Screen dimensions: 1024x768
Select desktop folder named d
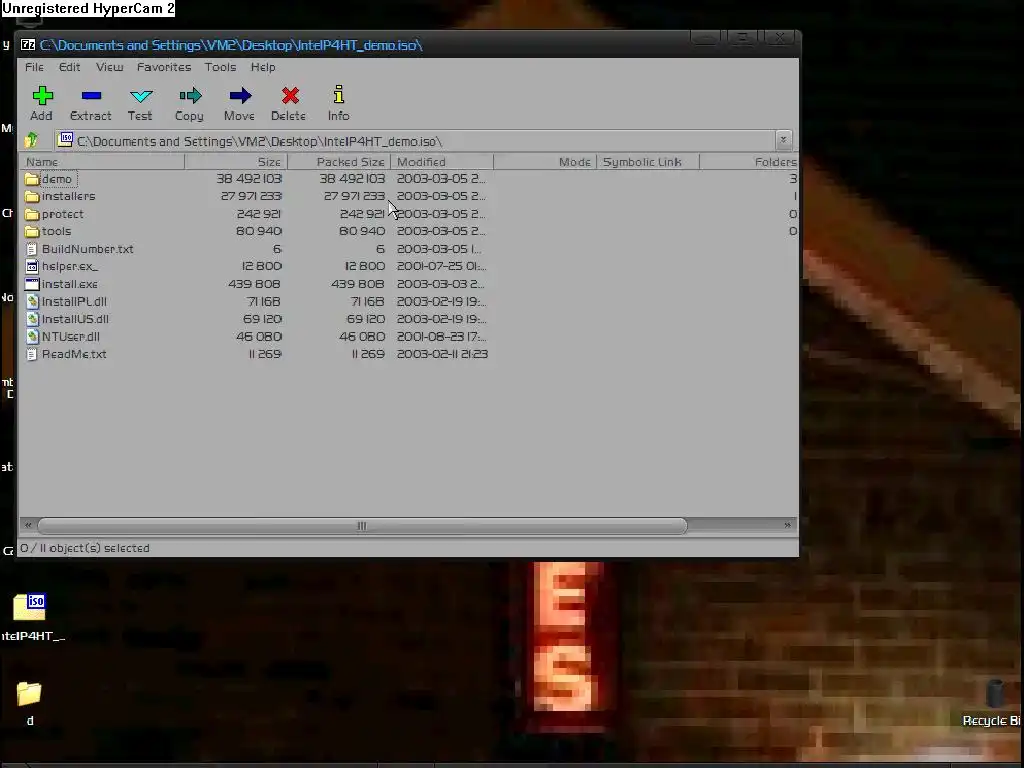[x=29, y=694]
